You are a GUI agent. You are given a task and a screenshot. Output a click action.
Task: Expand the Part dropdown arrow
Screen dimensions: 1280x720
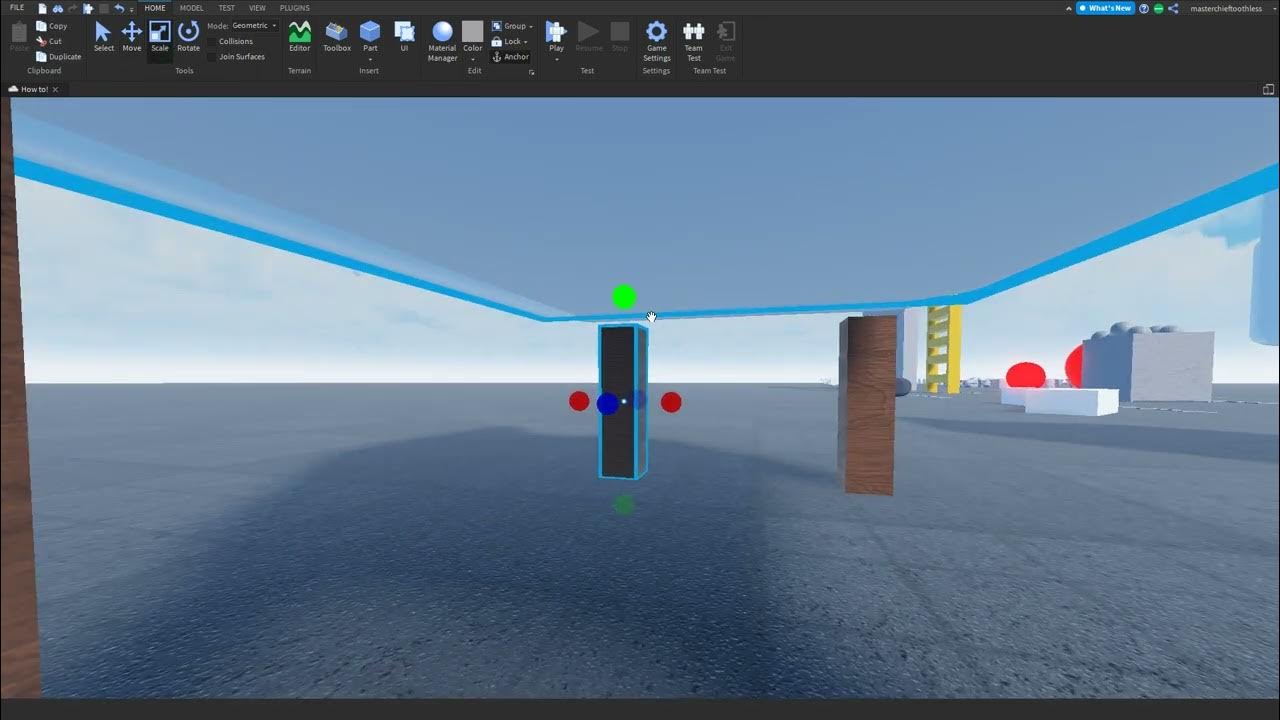click(370, 59)
